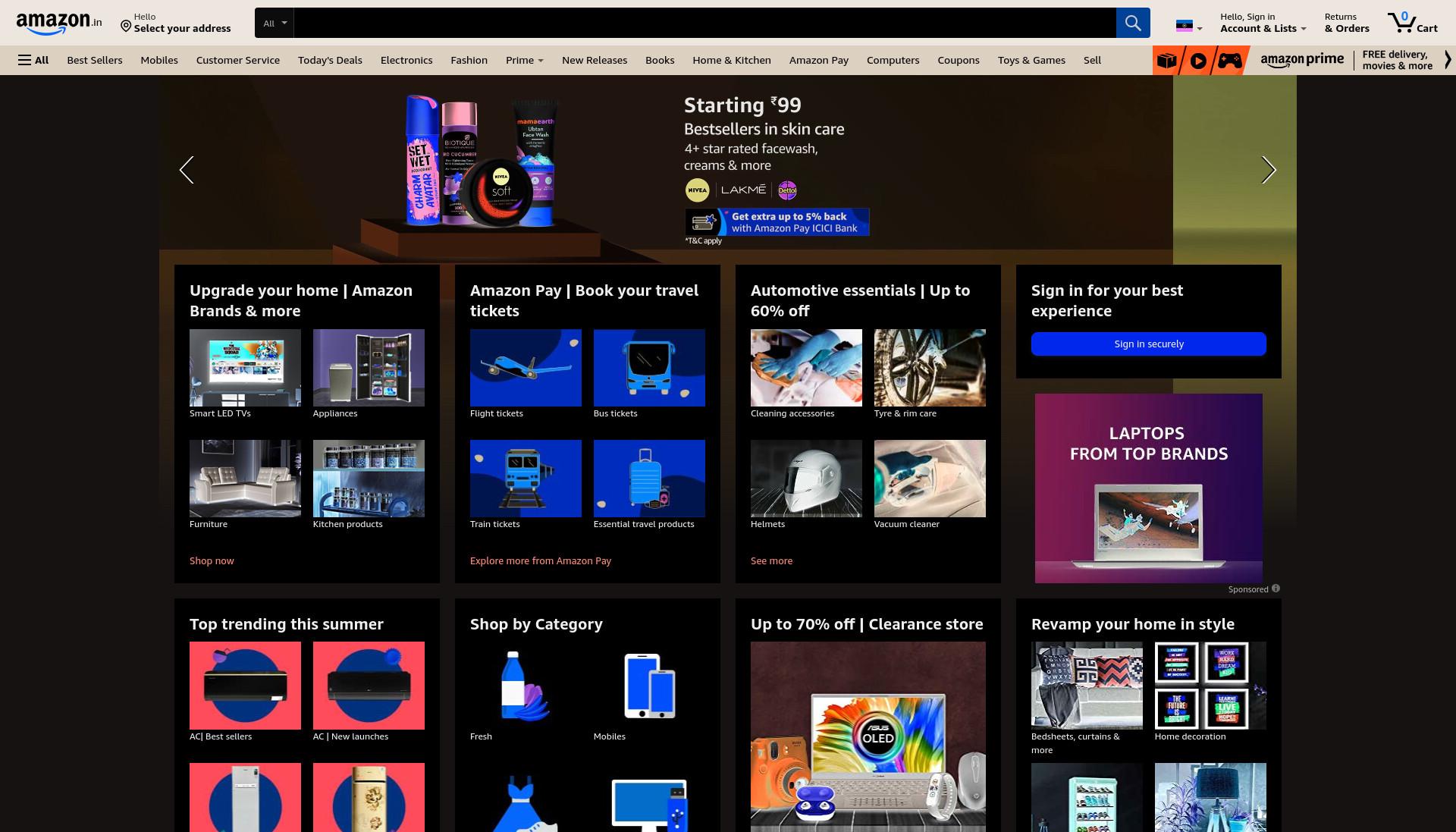Show next banner with right arrow
This screenshot has width=1456, height=832.
pyautogui.click(x=1269, y=170)
